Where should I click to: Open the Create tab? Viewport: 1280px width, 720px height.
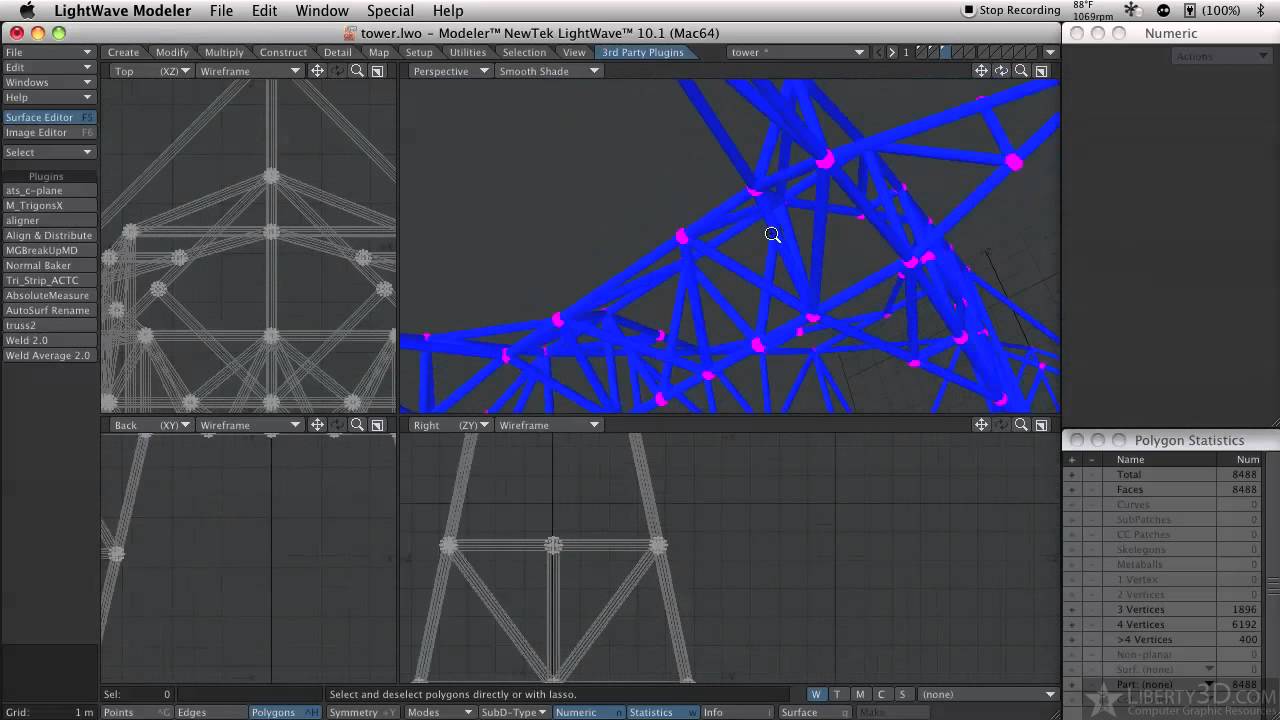[123, 52]
